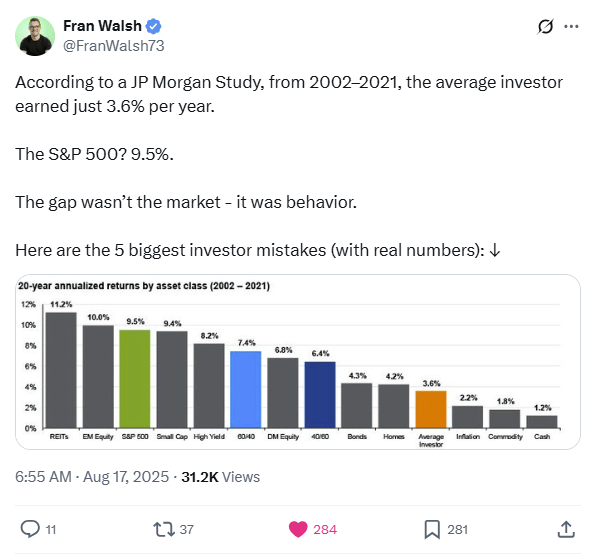The image size is (595, 560).
Task: Open the share tweet icon
Action: tap(566, 529)
